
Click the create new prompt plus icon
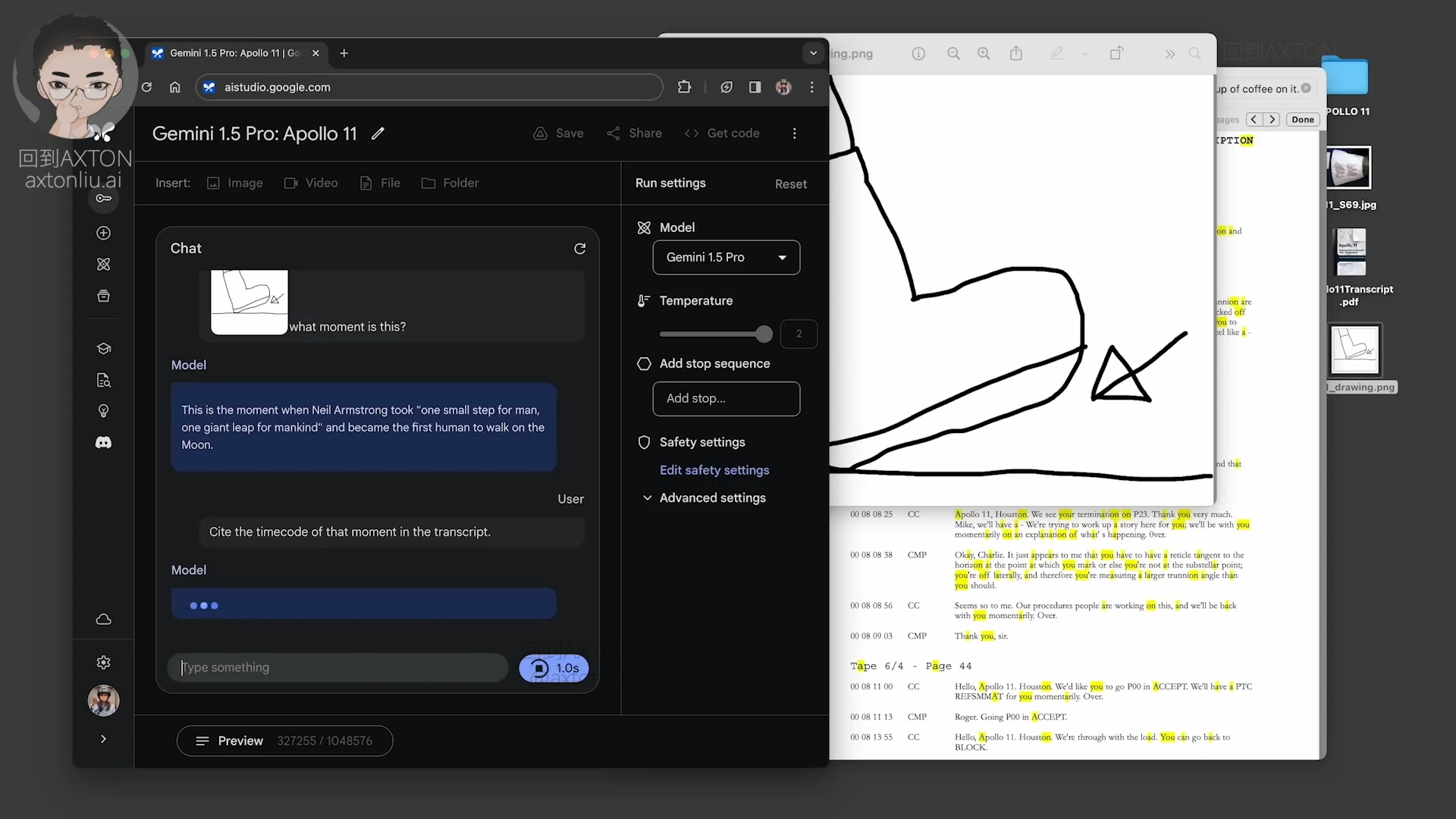click(104, 233)
